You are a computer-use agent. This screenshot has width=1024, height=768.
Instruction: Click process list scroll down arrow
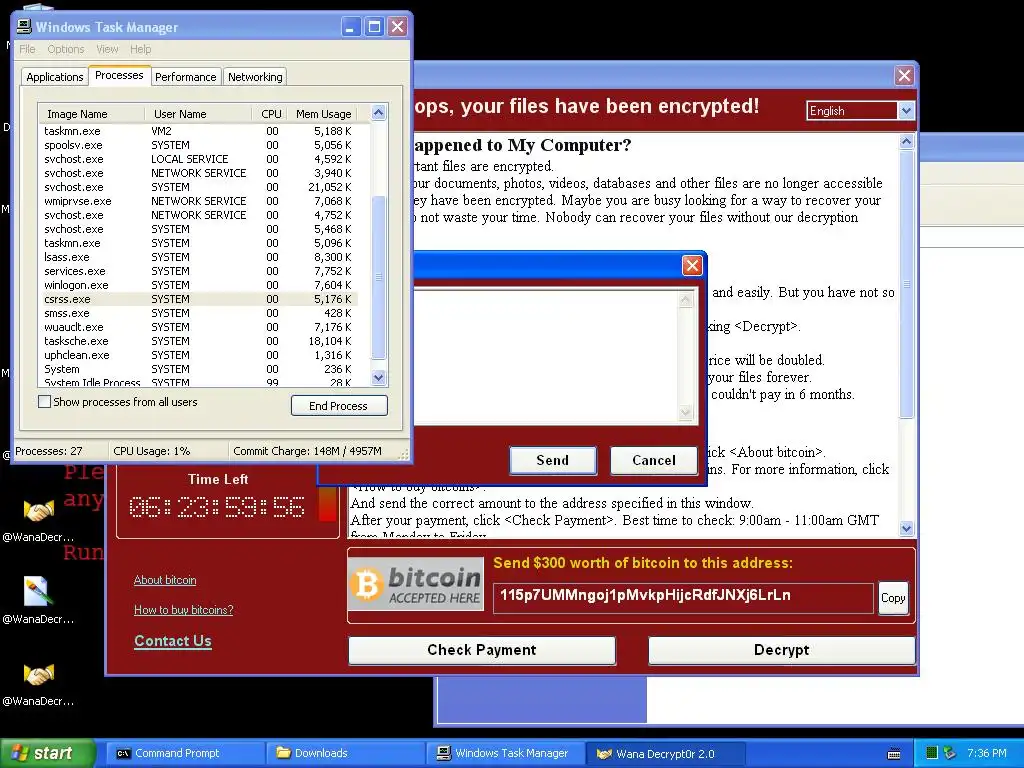coord(378,377)
